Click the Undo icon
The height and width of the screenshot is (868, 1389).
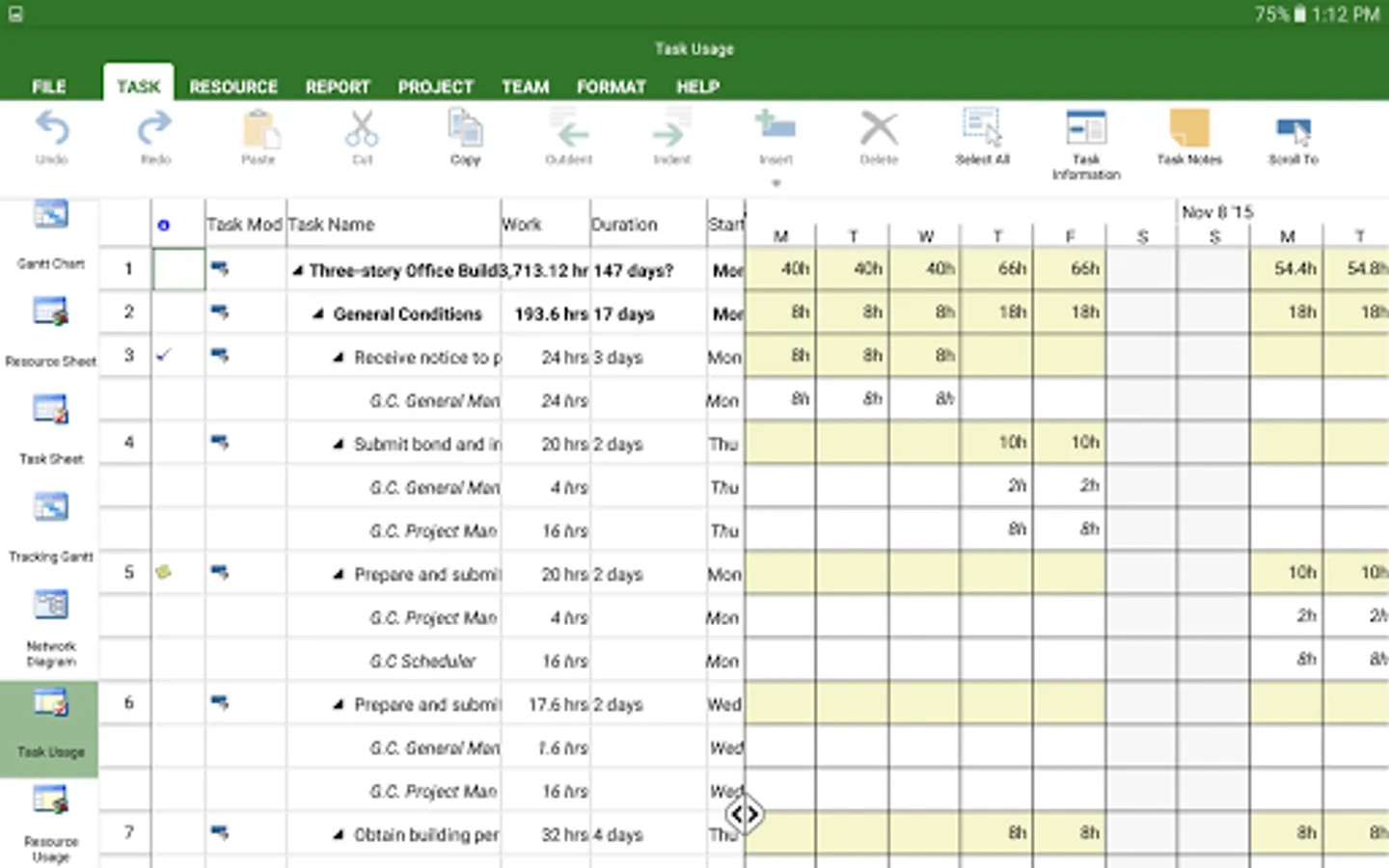pyautogui.click(x=52, y=129)
